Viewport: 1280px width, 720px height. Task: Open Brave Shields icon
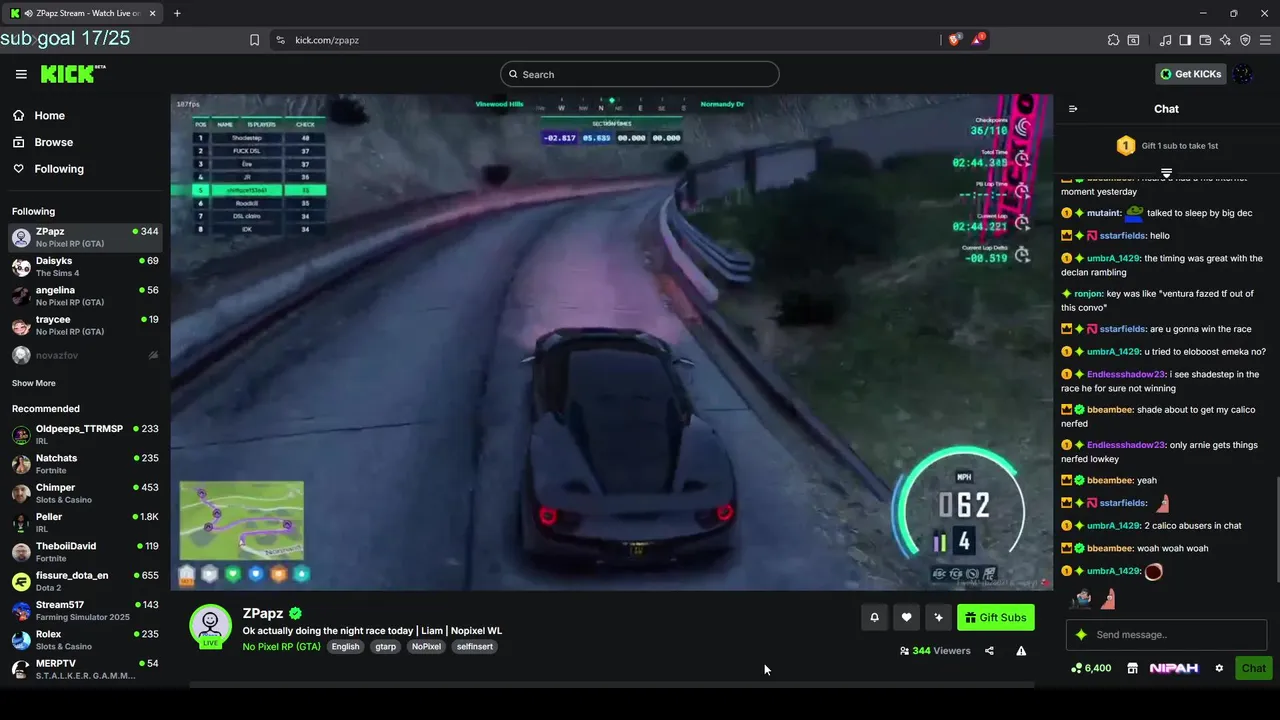954,40
